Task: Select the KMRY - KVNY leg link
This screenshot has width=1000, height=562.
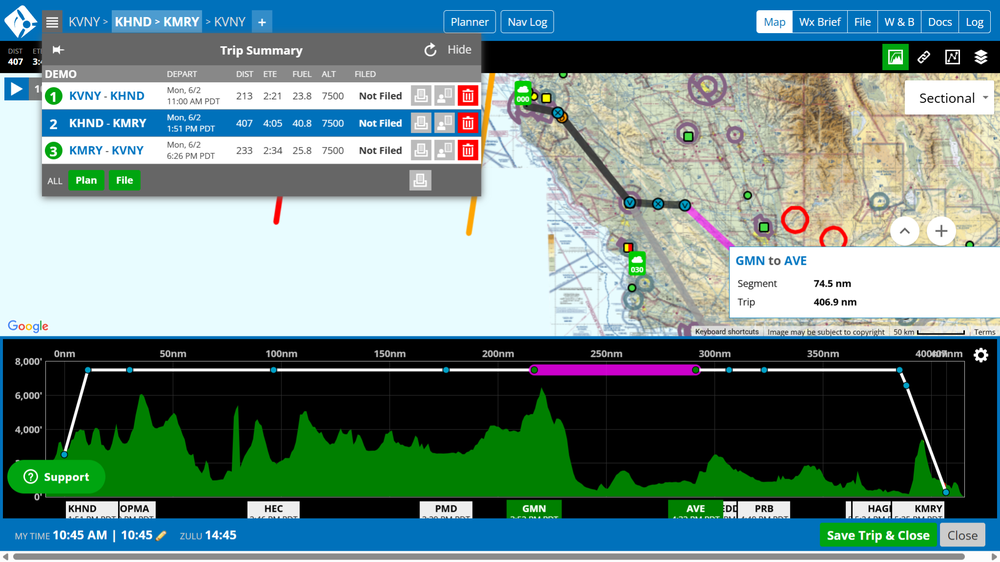Action: (x=106, y=150)
